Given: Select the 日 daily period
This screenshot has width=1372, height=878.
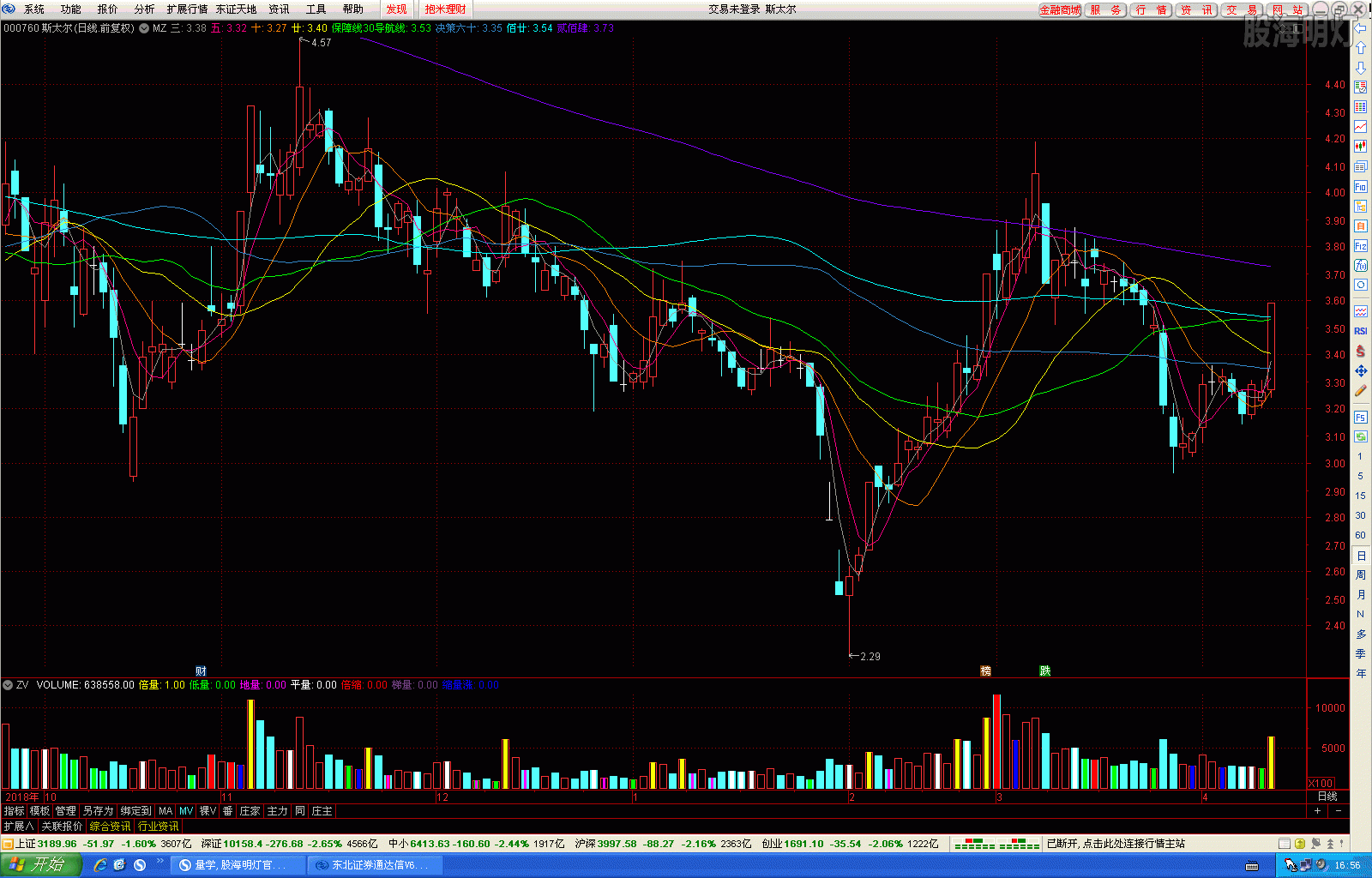Looking at the screenshot, I should [1361, 556].
